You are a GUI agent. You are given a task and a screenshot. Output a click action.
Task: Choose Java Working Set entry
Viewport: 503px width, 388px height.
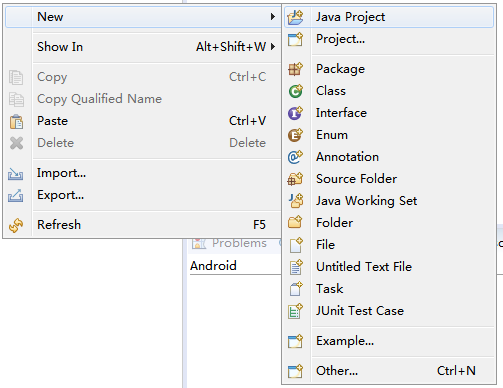tap(389, 201)
